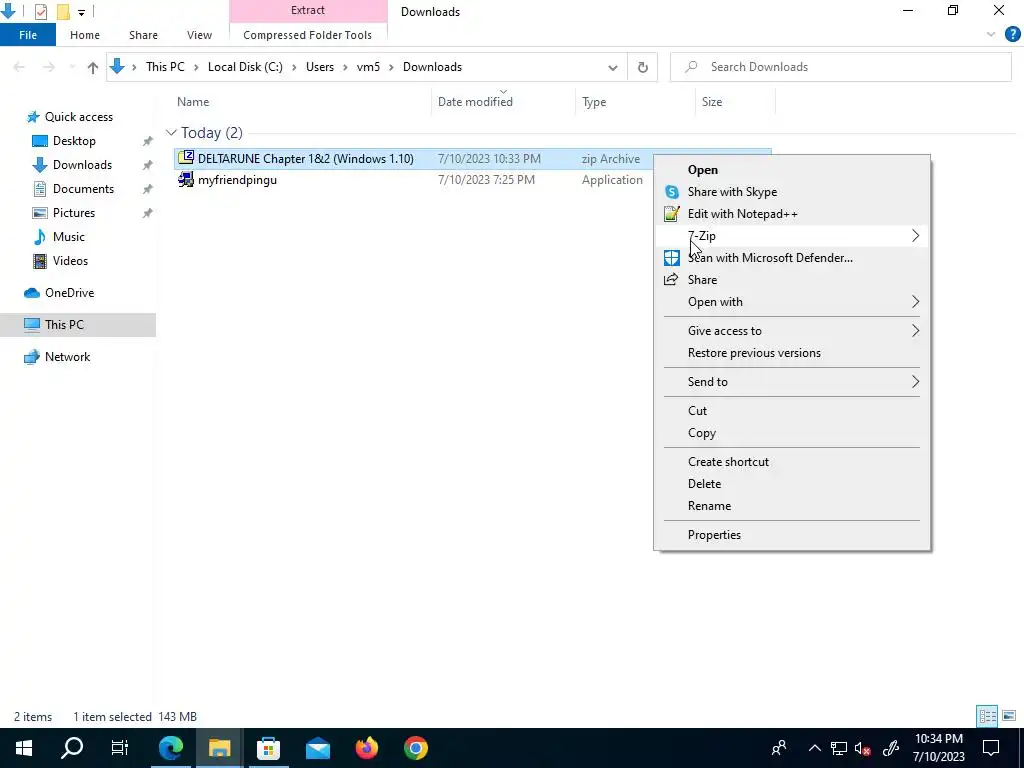Click Local Disk (C:) breadcrumb
Viewport: 1024px width, 768px height.
pos(246,67)
